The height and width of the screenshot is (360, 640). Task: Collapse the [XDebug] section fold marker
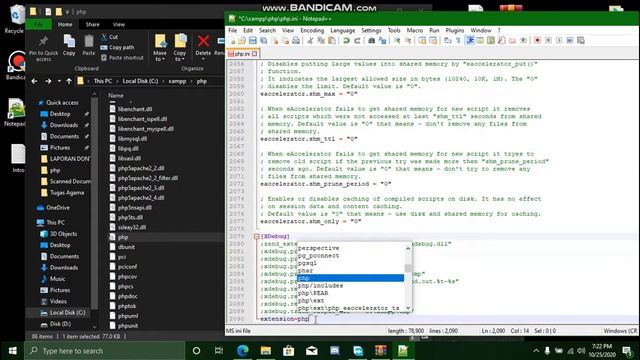(x=256, y=236)
